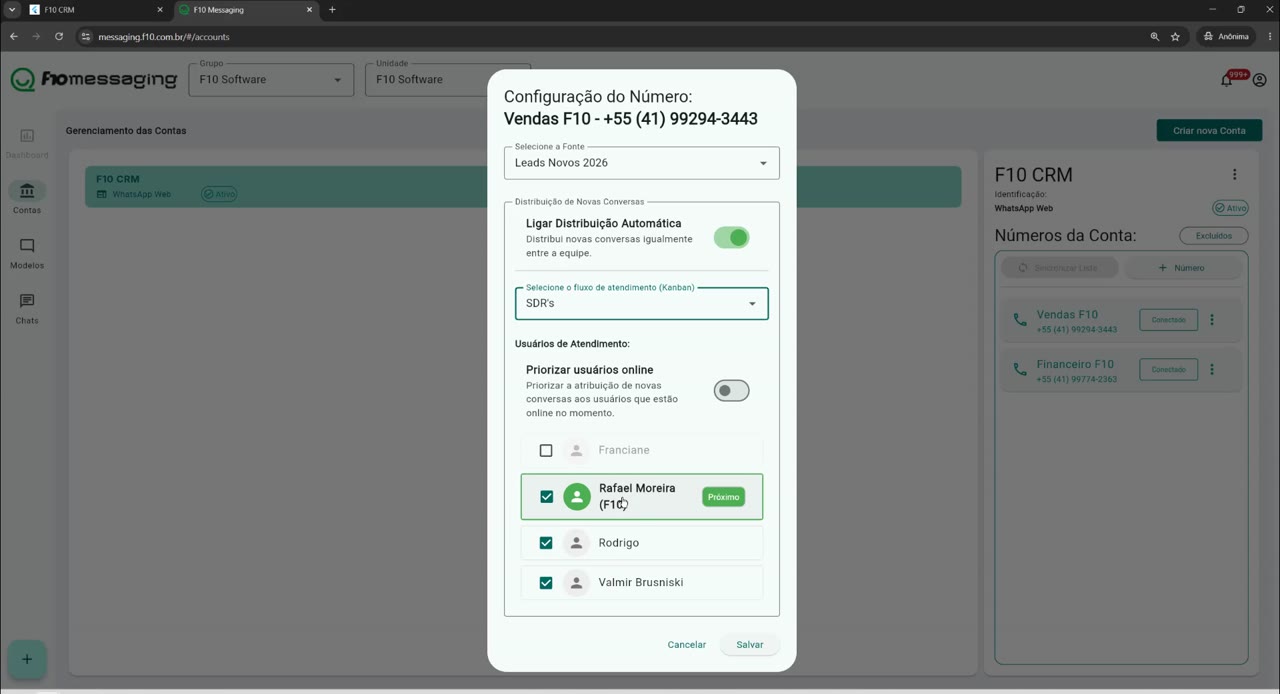This screenshot has width=1280, height=694.
Task: Click the Criar nova Conta button
Action: pyautogui.click(x=1209, y=131)
